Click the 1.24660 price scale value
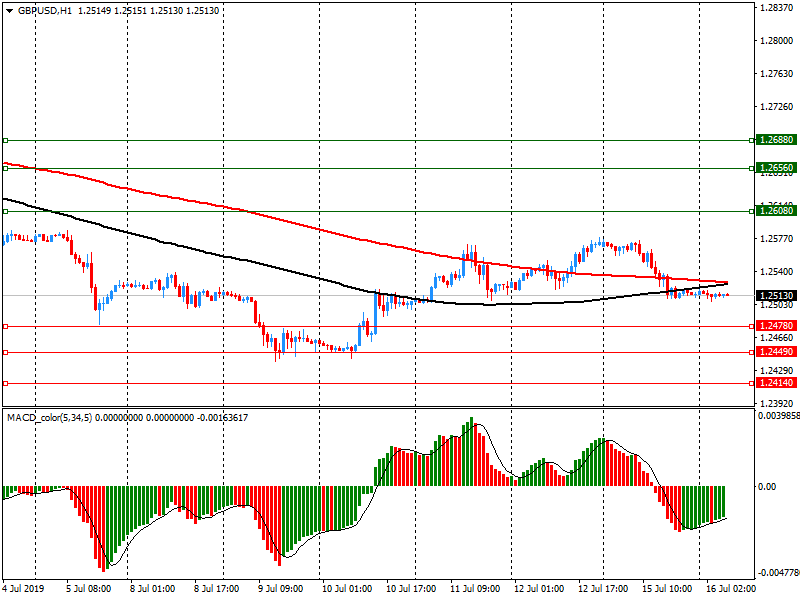 coord(777,338)
